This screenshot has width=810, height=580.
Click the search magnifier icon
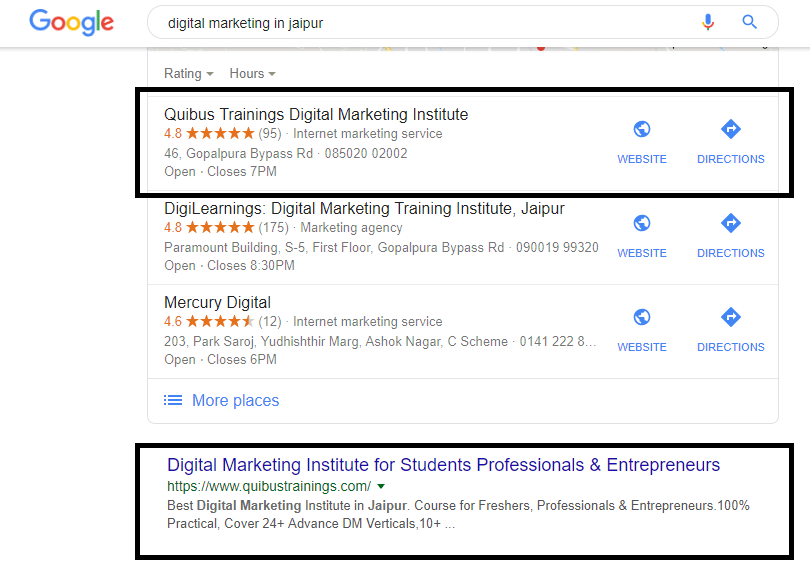749,22
